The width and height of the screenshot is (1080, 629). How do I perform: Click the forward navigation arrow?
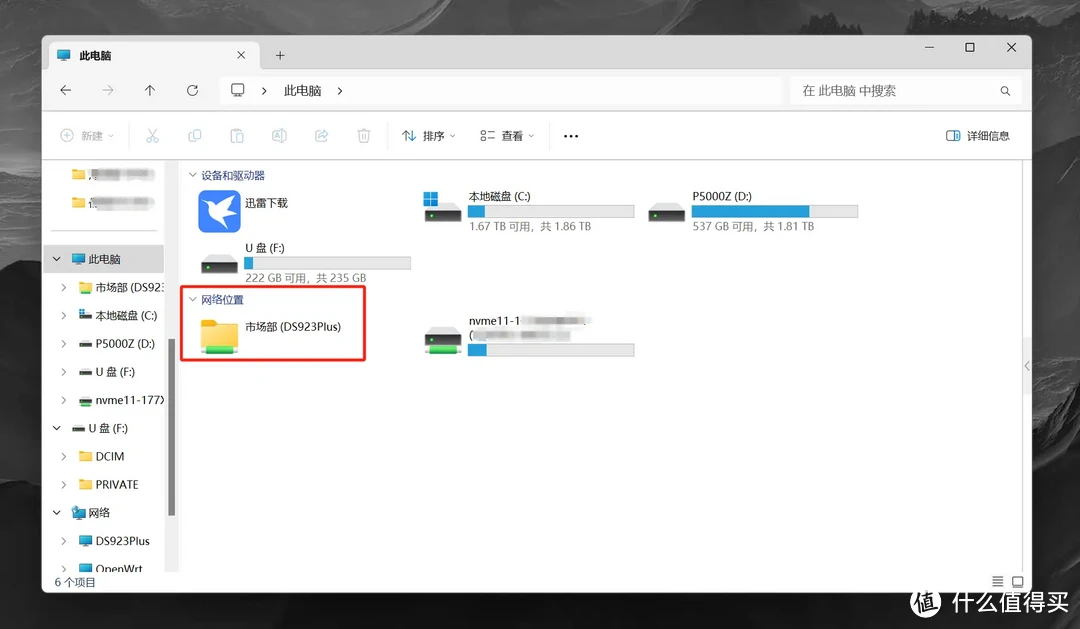pyautogui.click(x=108, y=90)
